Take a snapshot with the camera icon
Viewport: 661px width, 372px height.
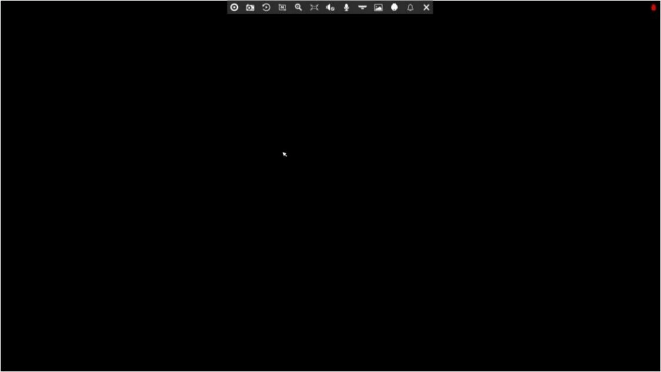pyautogui.click(x=250, y=8)
